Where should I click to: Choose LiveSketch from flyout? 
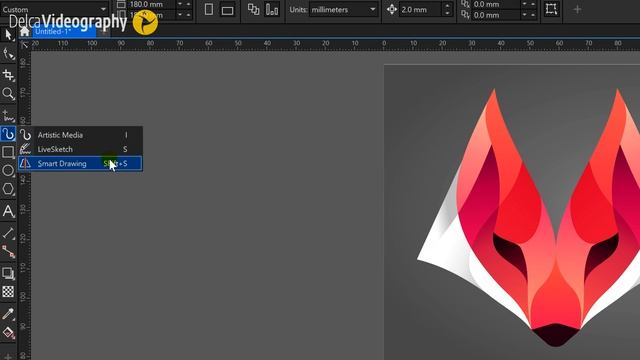coord(80,149)
